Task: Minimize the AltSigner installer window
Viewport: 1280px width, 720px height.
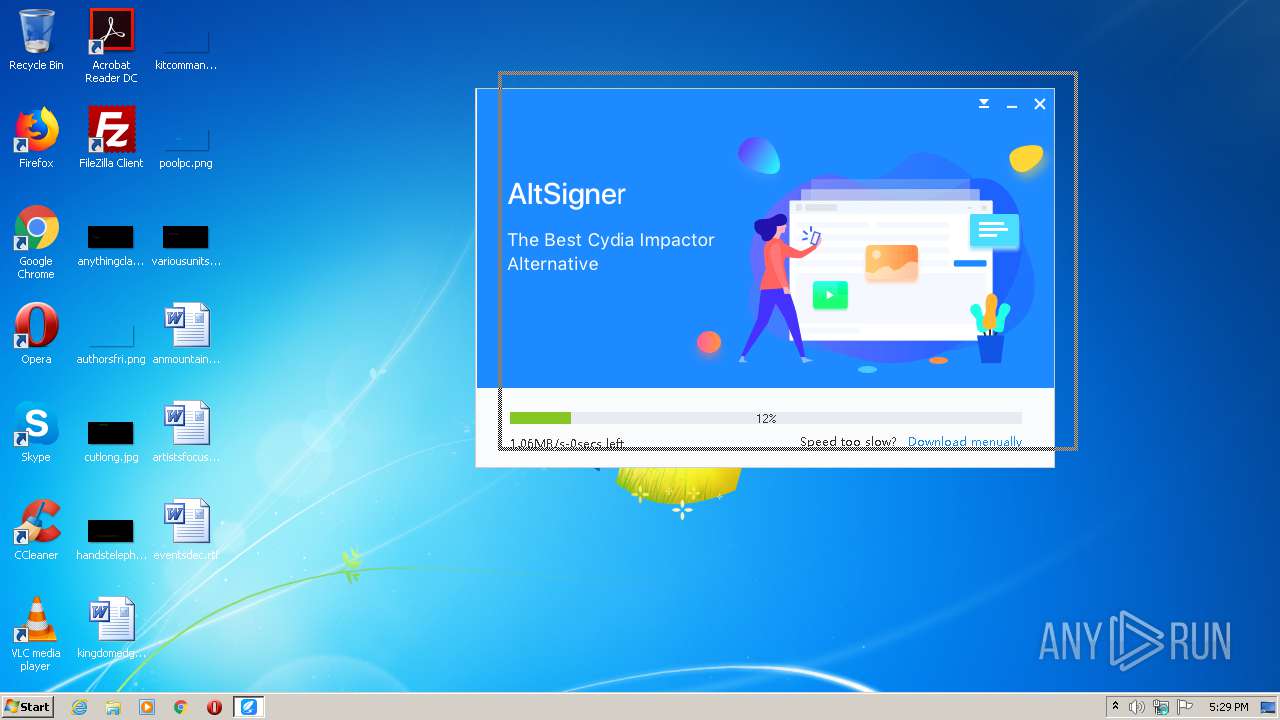Action: pos(1012,104)
